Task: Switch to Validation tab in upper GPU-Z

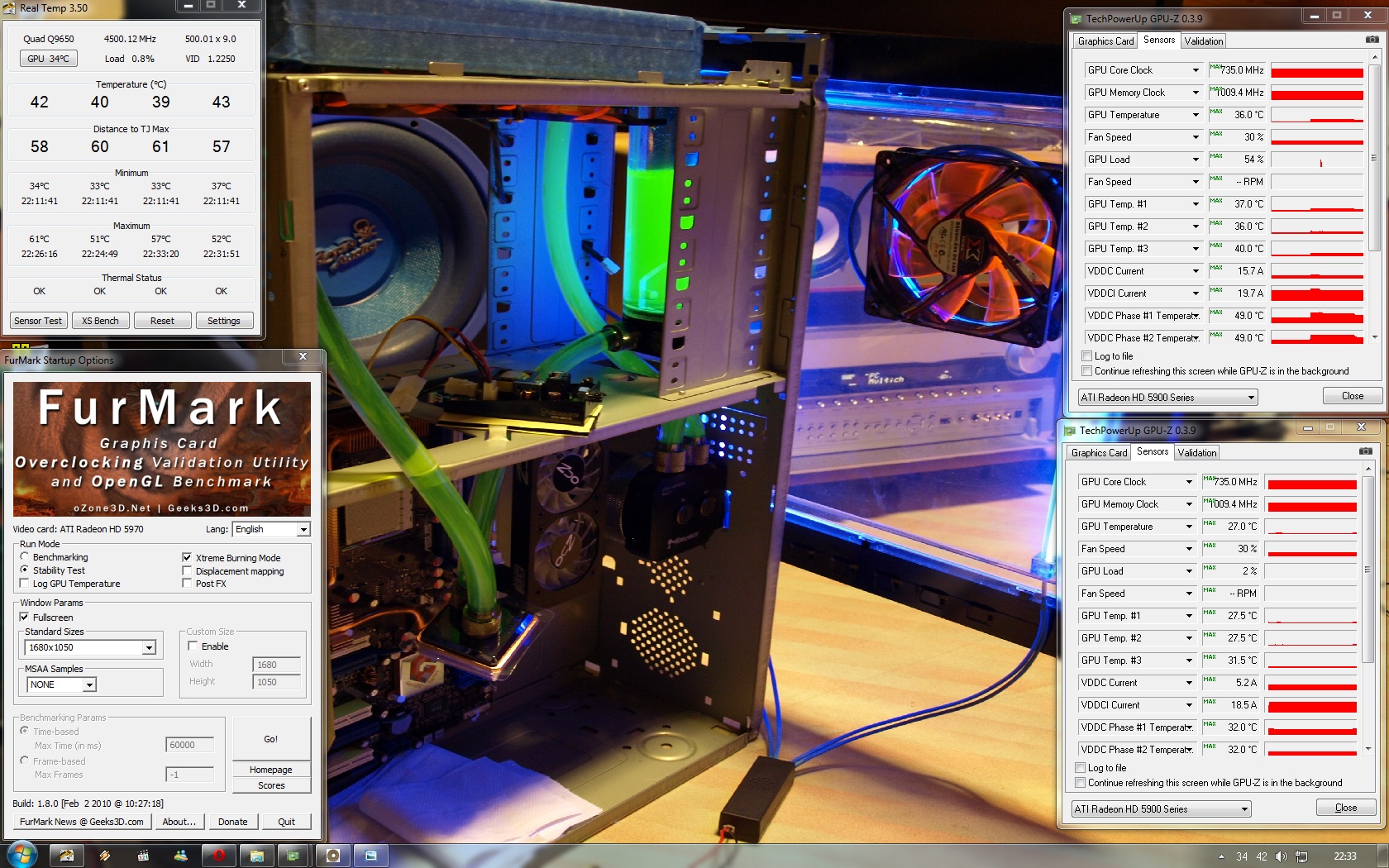Action: pos(1203,41)
